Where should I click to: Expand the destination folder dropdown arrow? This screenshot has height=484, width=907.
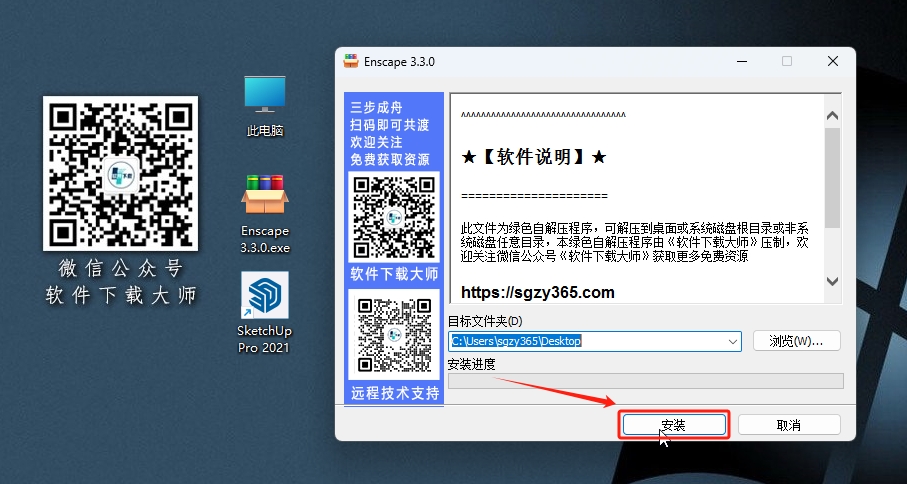733,342
